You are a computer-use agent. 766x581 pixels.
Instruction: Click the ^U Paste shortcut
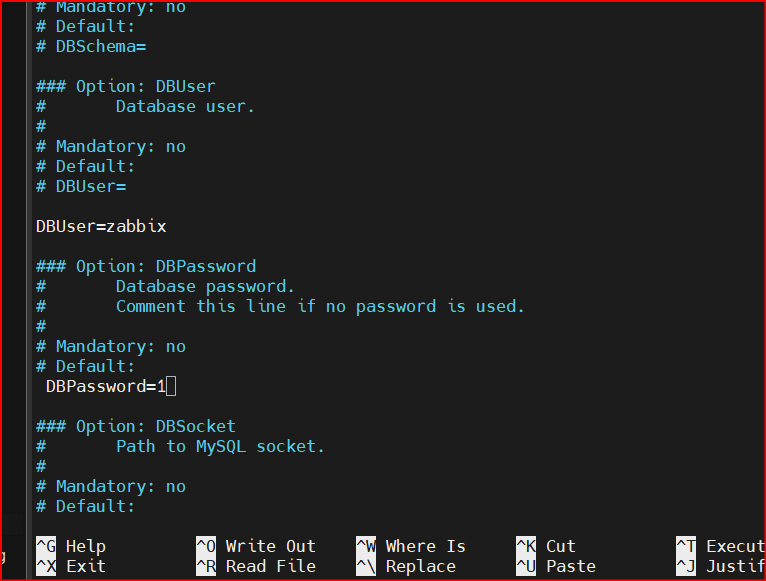pos(556,566)
